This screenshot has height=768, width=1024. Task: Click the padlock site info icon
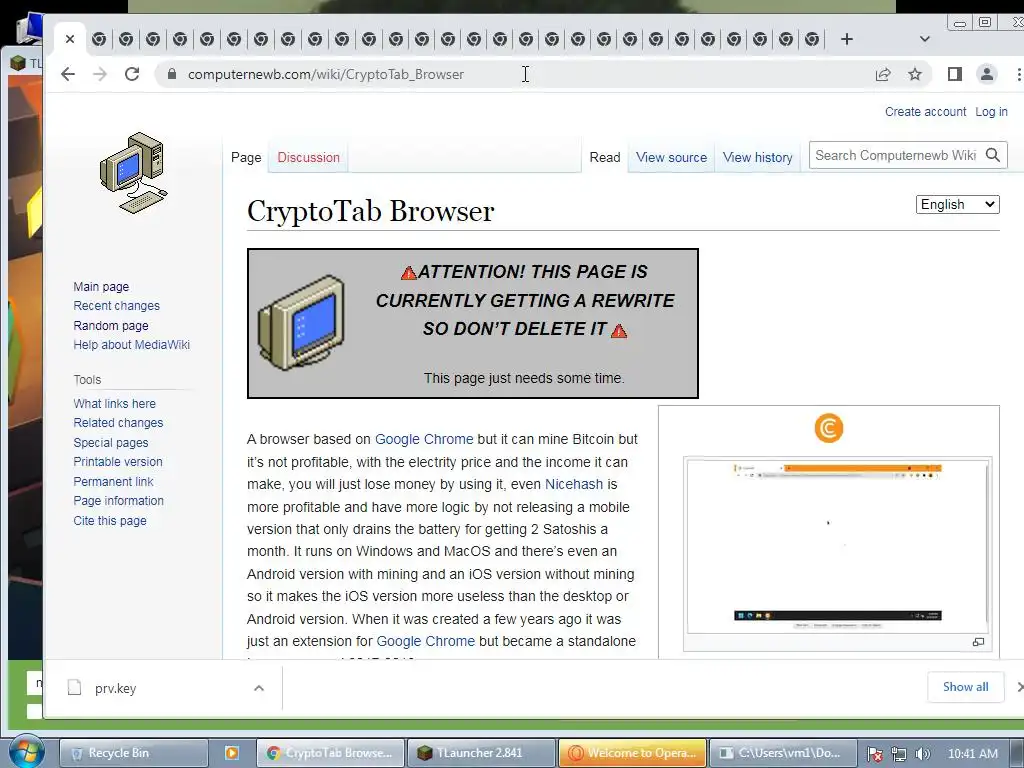(172, 74)
